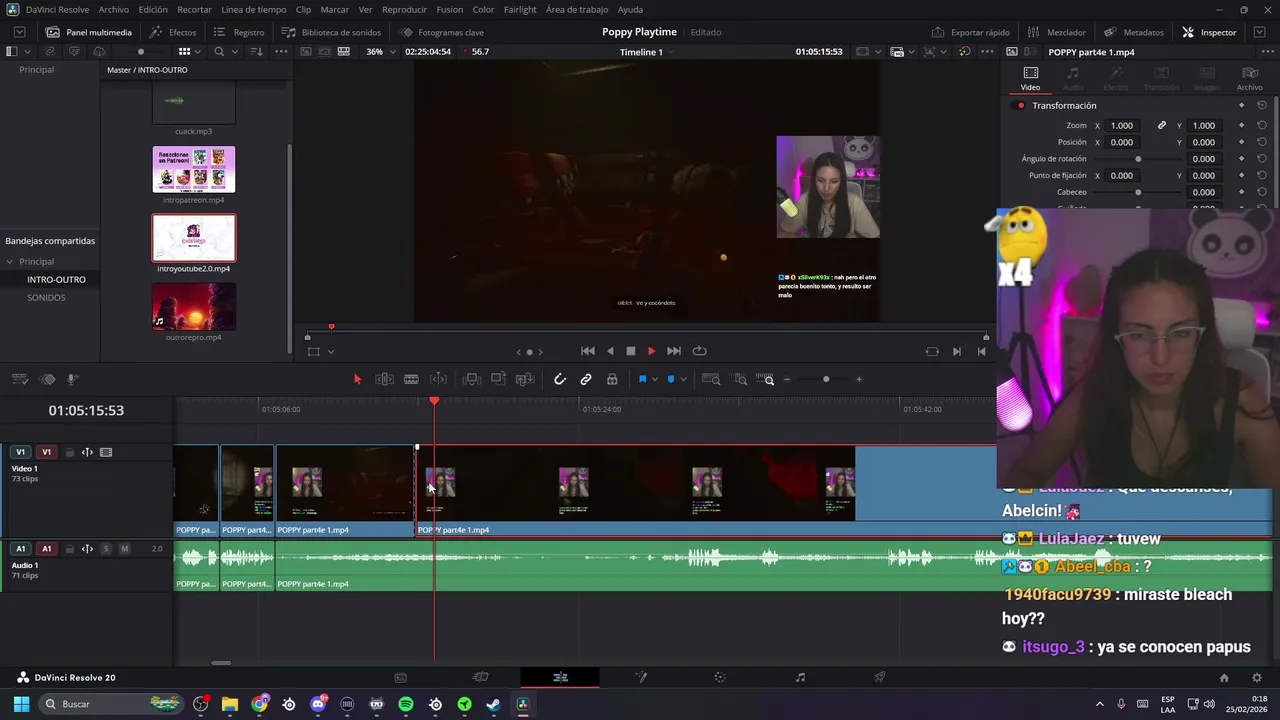Open Spotify from the Windows taskbar
This screenshot has height=720, width=1280.
click(x=406, y=704)
